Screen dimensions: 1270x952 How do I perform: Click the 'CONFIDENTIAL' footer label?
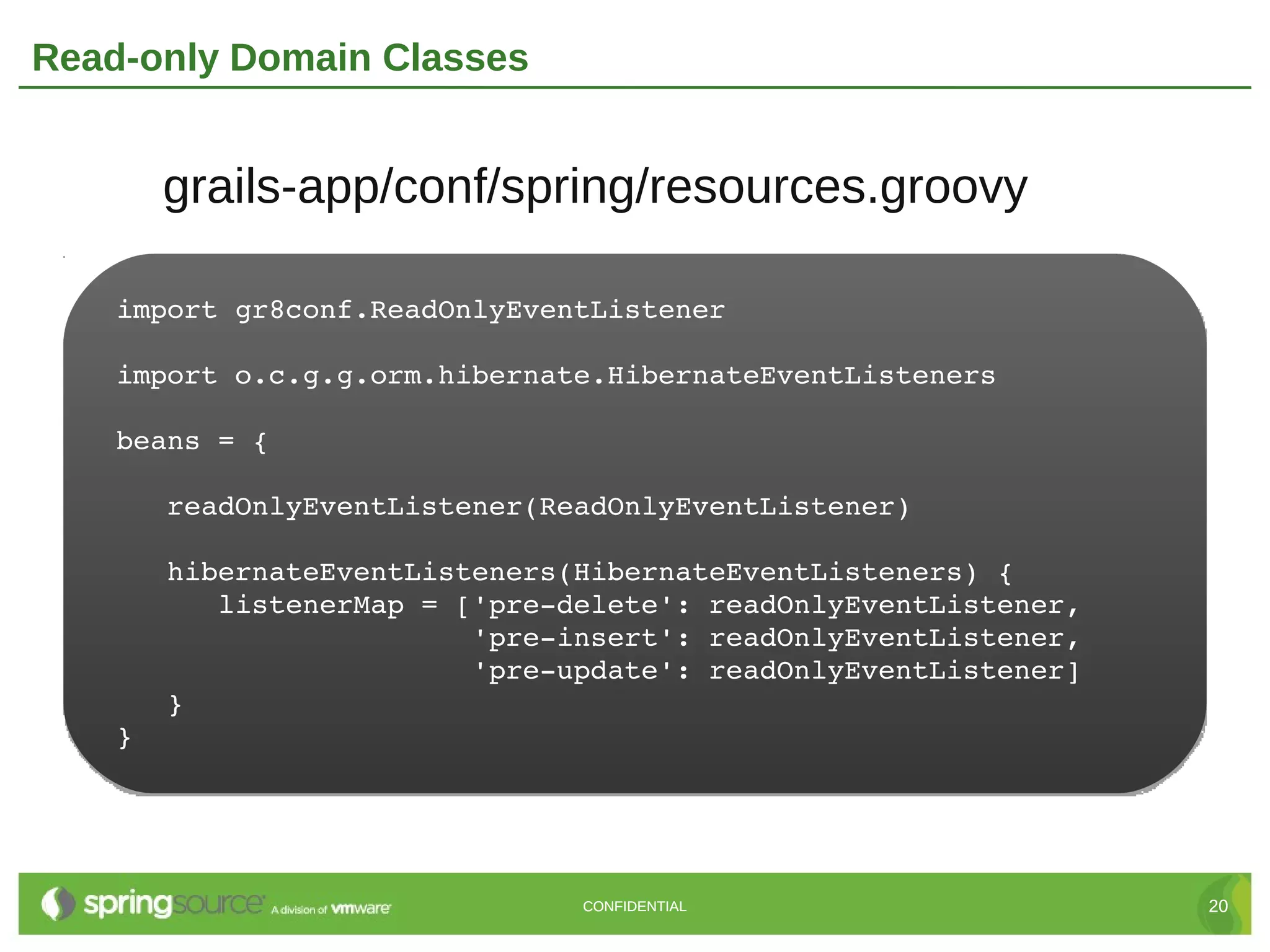tap(634, 906)
